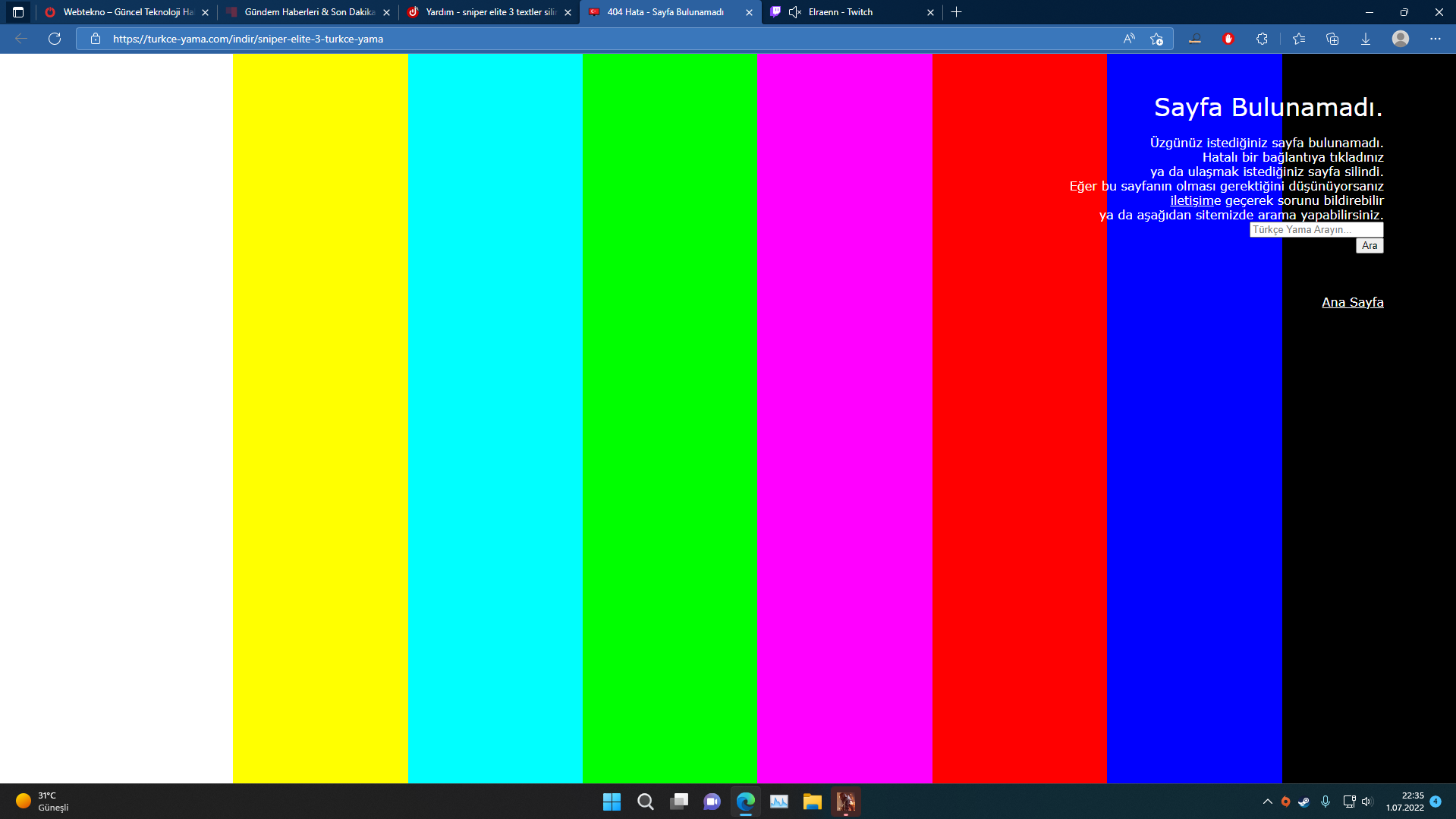
Task: Go to Ana Sayfa link
Action: click(x=1353, y=302)
